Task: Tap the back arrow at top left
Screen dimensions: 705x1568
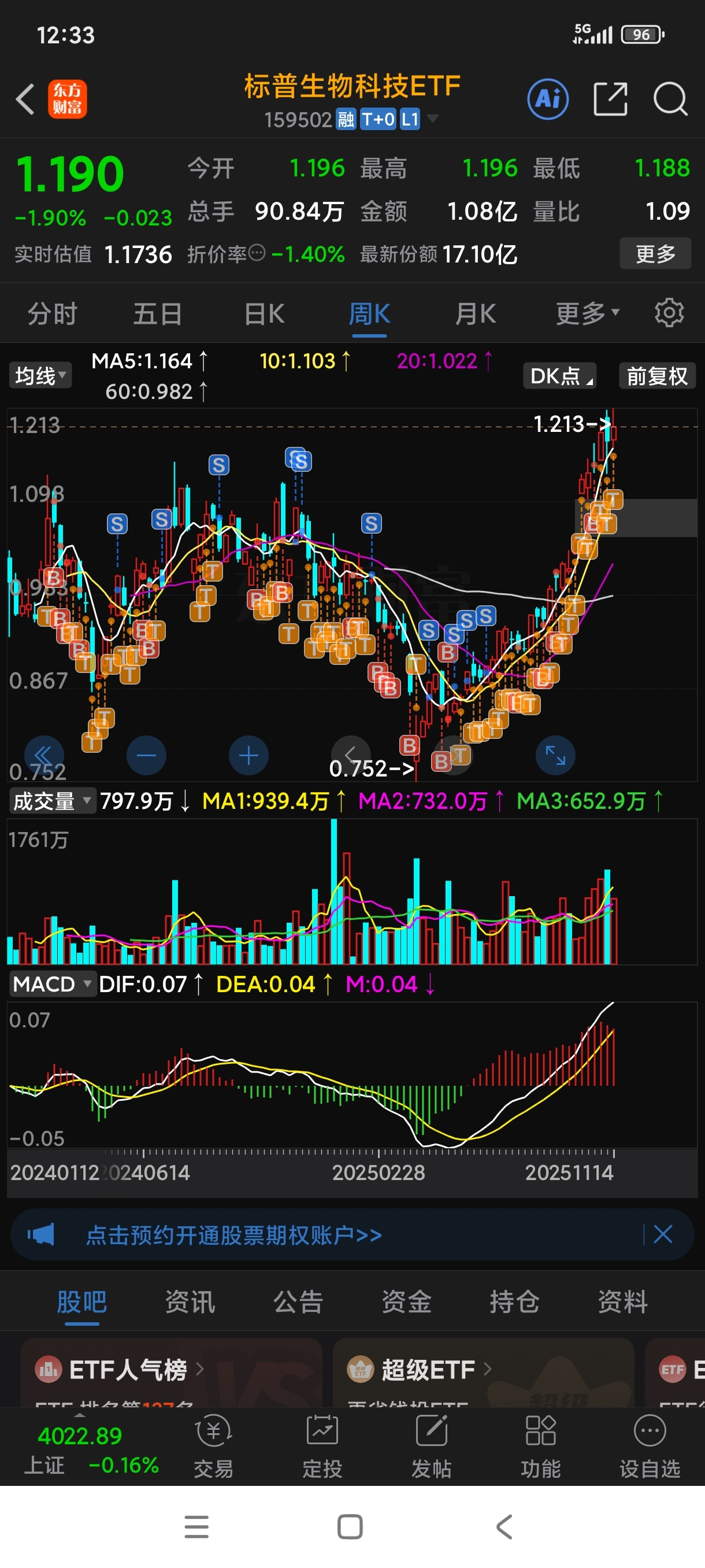Action: 25,99
